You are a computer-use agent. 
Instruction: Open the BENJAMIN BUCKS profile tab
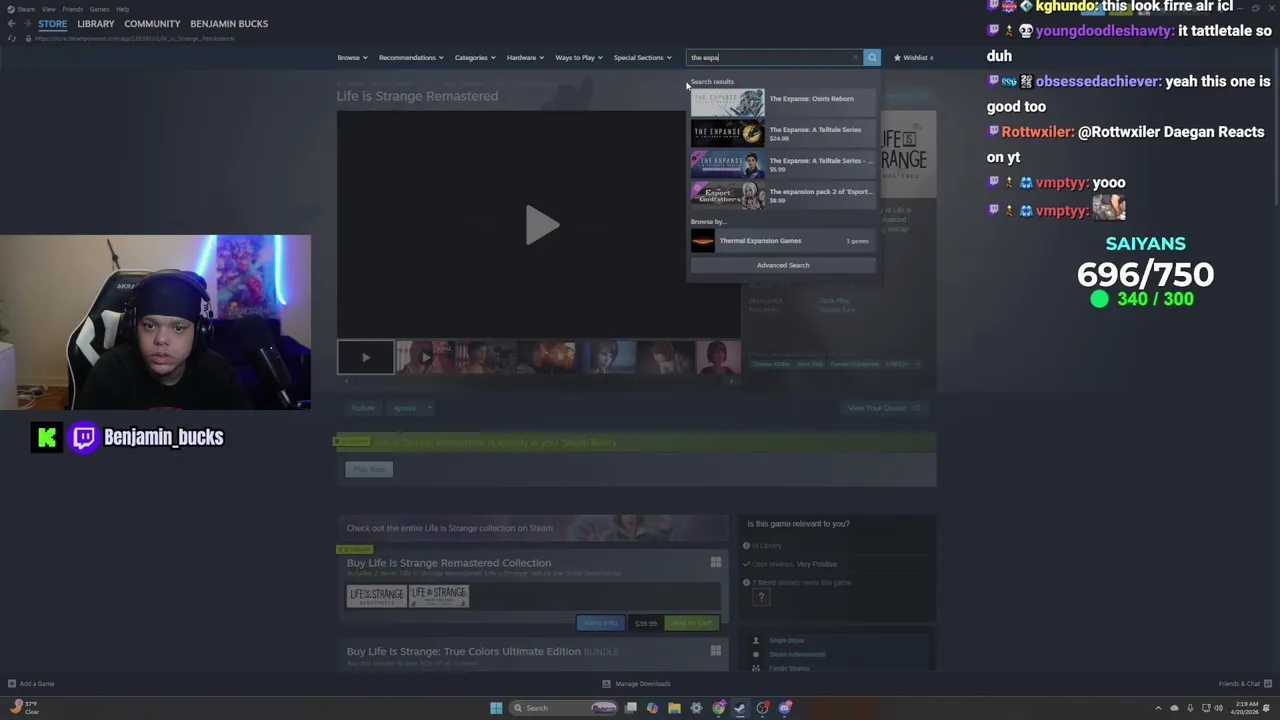tap(229, 23)
